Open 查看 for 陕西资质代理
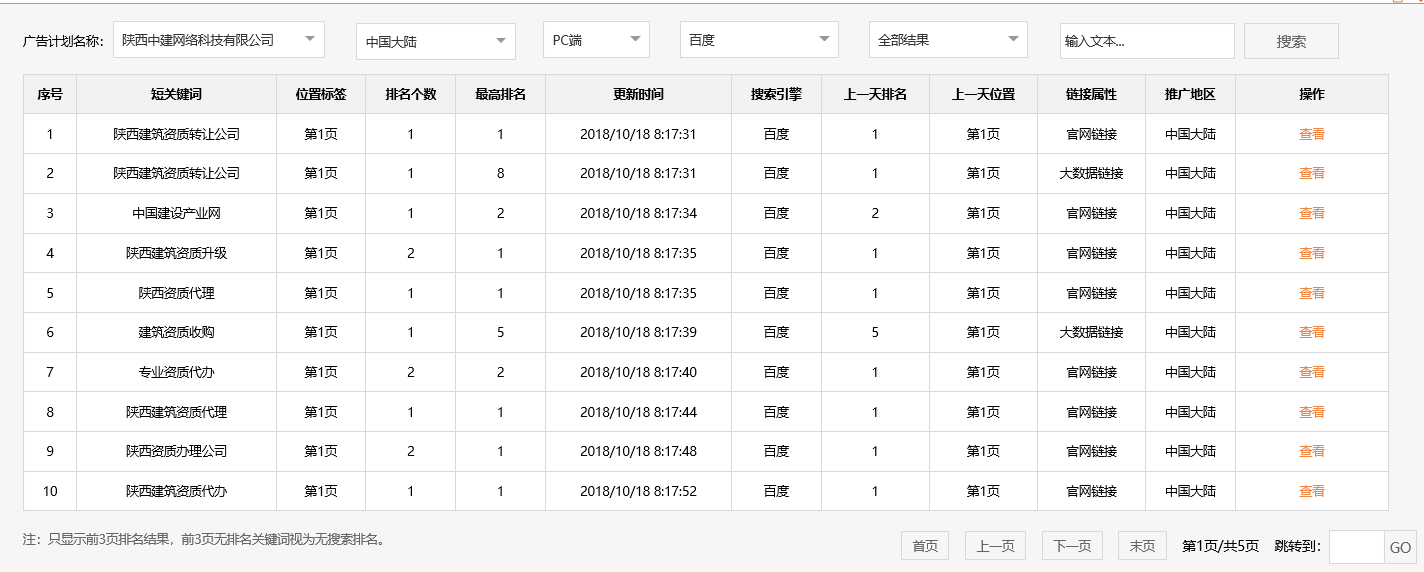Viewport: 1424px width, 572px height. click(x=1311, y=293)
